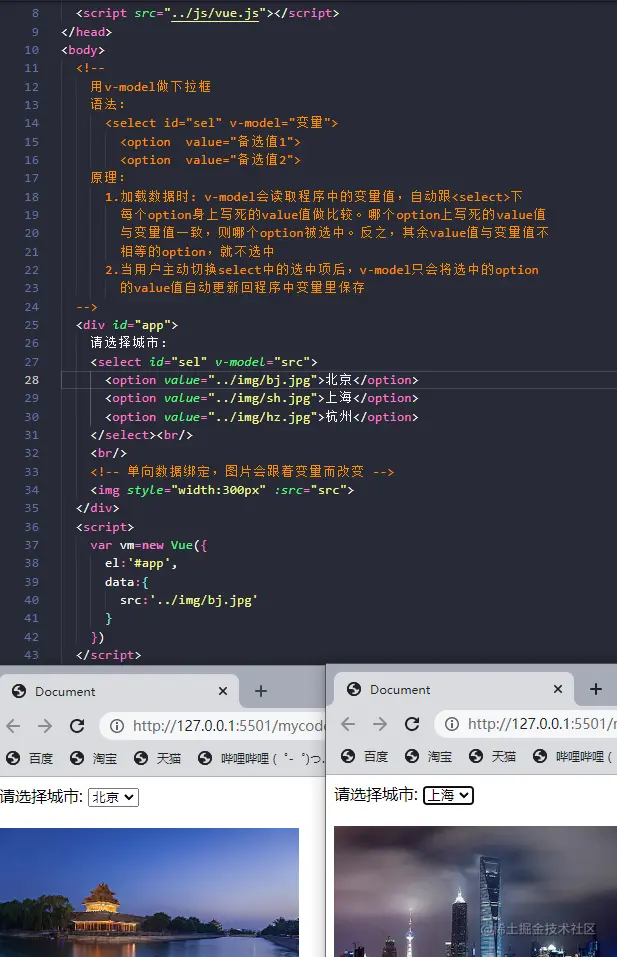Select Document tab in right browser

tap(453, 690)
